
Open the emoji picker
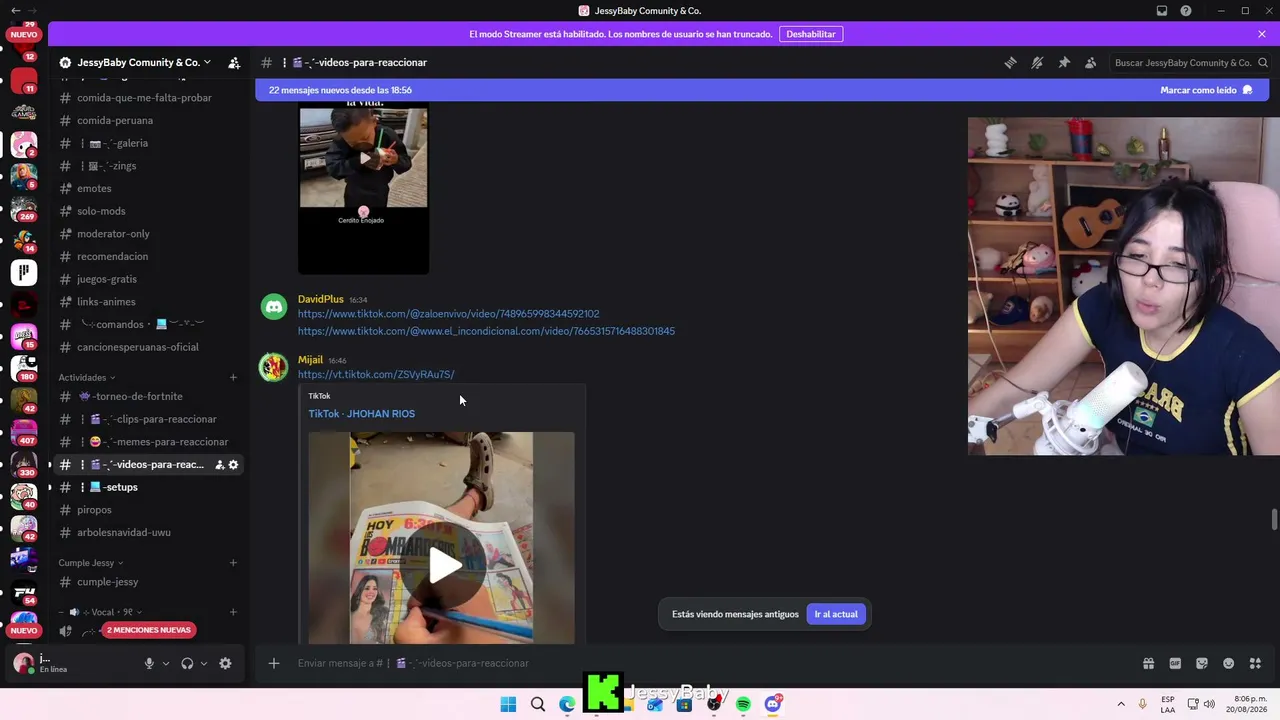click(x=1229, y=663)
